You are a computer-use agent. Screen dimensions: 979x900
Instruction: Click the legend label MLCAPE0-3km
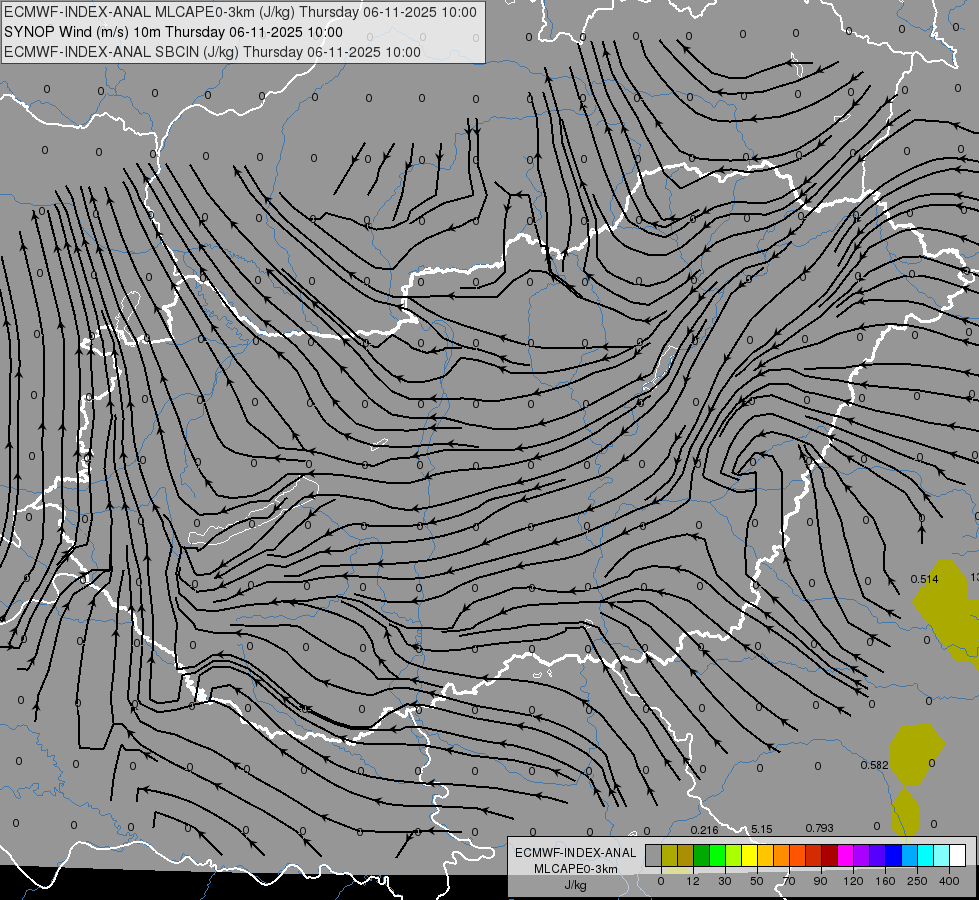pos(576,869)
